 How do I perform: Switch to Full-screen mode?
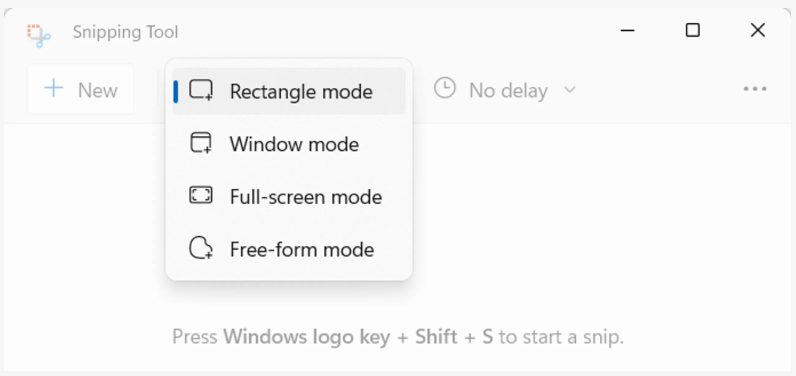coord(289,197)
